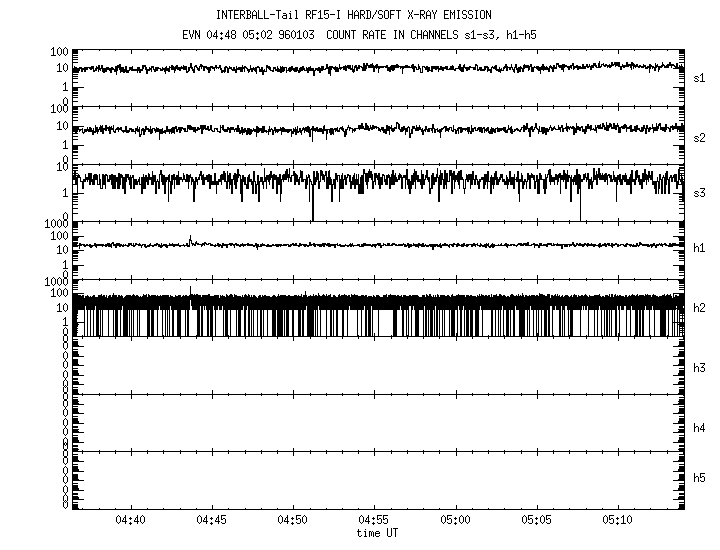Click the 04:40 time axis label

[130, 521]
